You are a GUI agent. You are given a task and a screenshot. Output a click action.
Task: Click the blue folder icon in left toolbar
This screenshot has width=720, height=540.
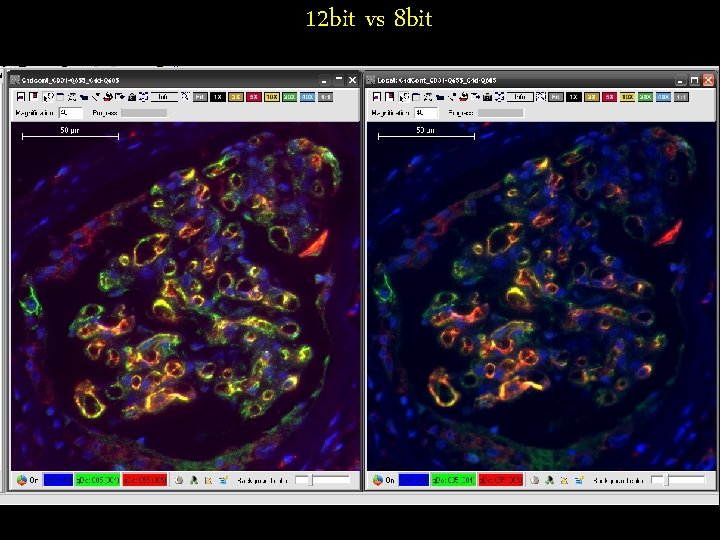84,97
